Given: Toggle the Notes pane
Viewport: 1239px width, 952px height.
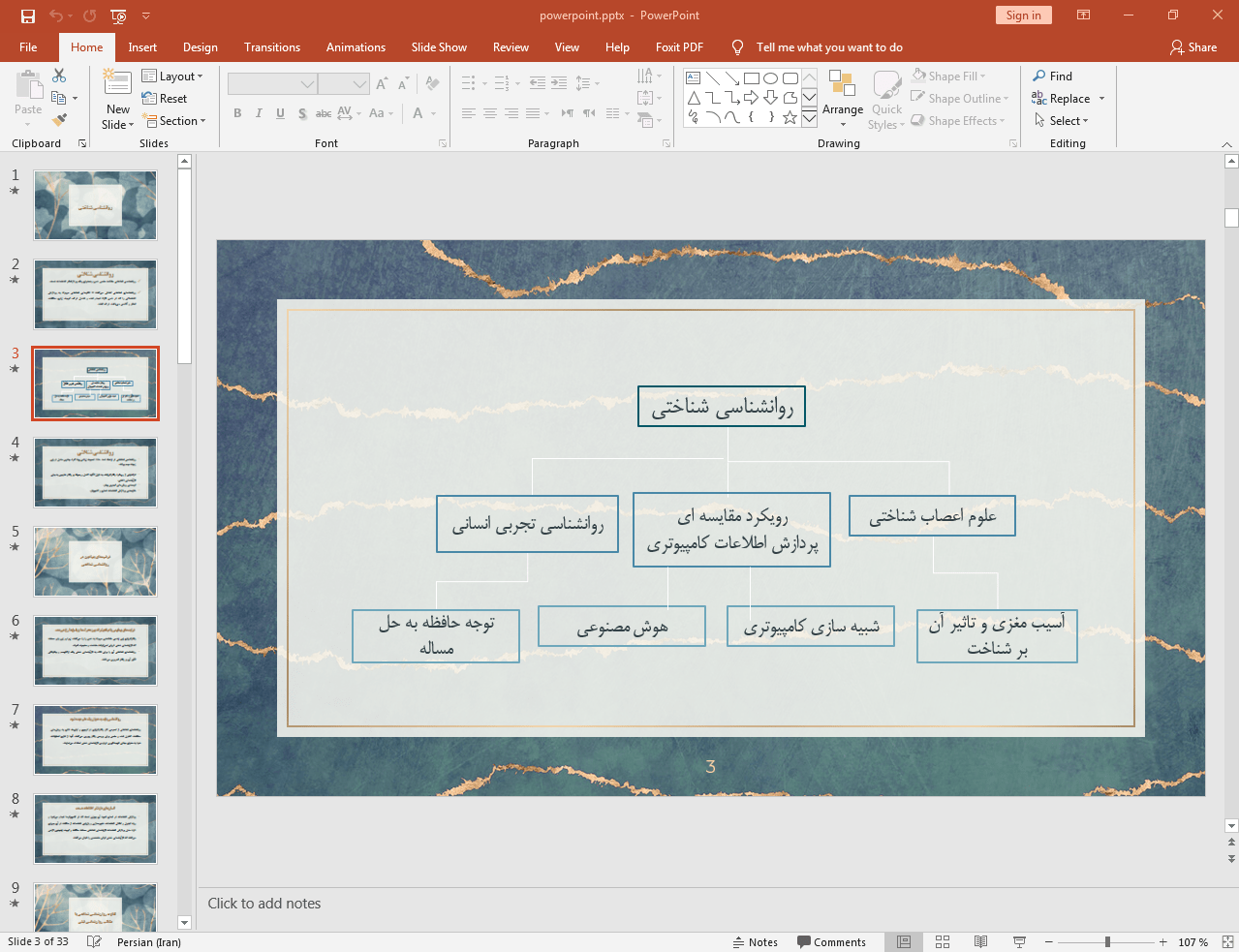Looking at the screenshot, I should pos(756,942).
